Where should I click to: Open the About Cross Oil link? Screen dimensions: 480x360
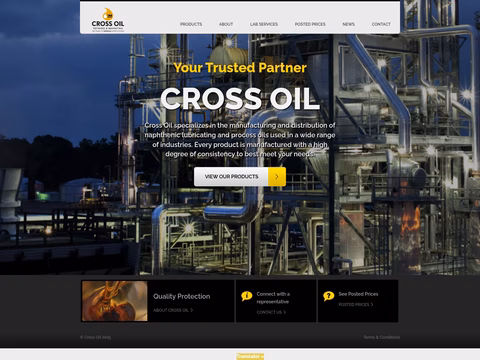[173, 310]
